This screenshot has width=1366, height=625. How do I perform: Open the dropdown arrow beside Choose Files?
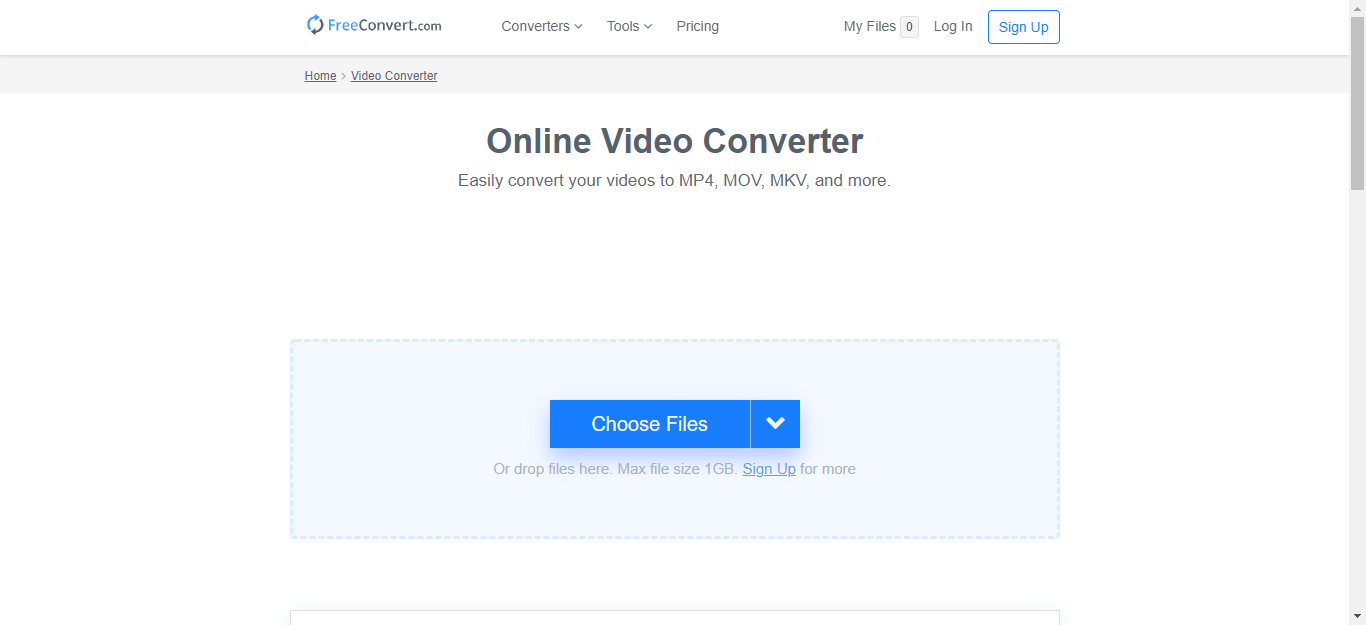click(x=775, y=424)
